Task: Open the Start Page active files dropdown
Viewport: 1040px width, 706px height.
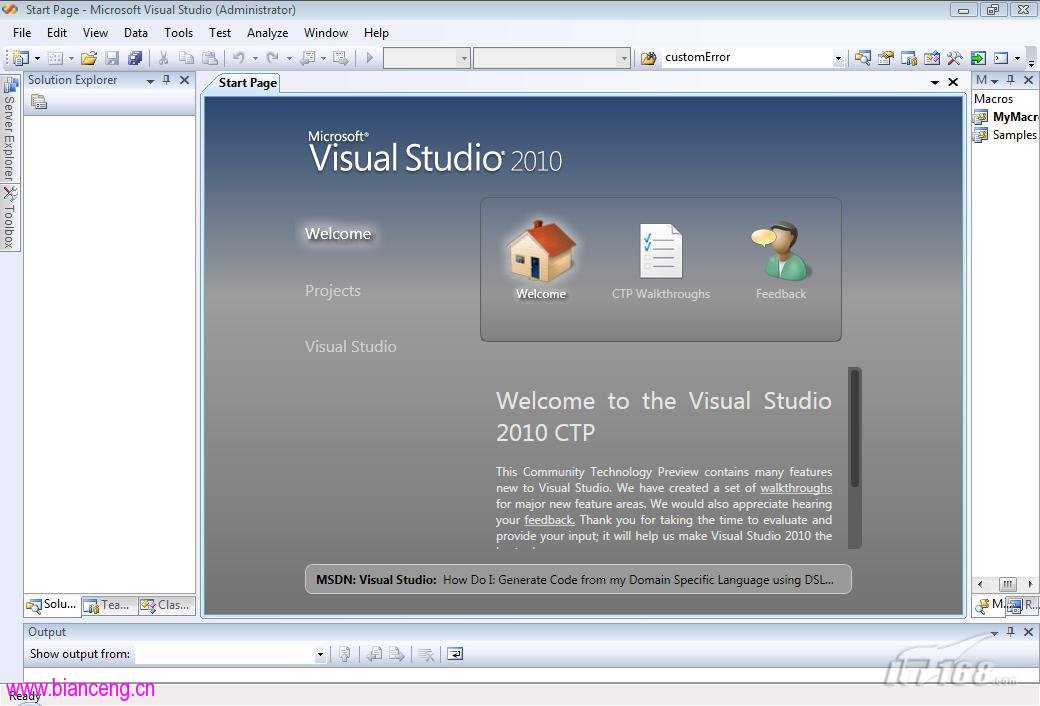Action: pyautogui.click(x=935, y=82)
